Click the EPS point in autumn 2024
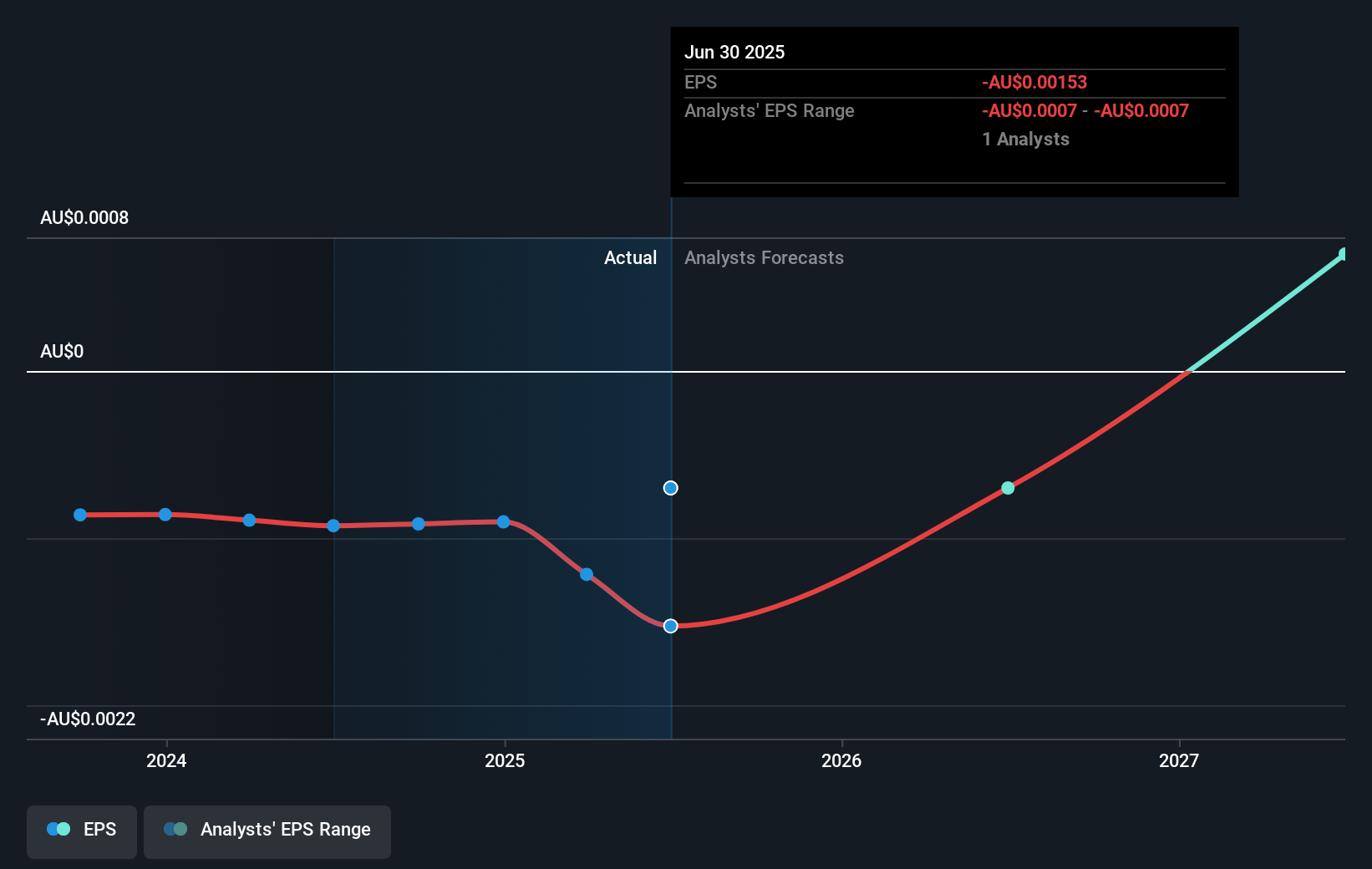This screenshot has width=1372, height=869. [419, 524]
